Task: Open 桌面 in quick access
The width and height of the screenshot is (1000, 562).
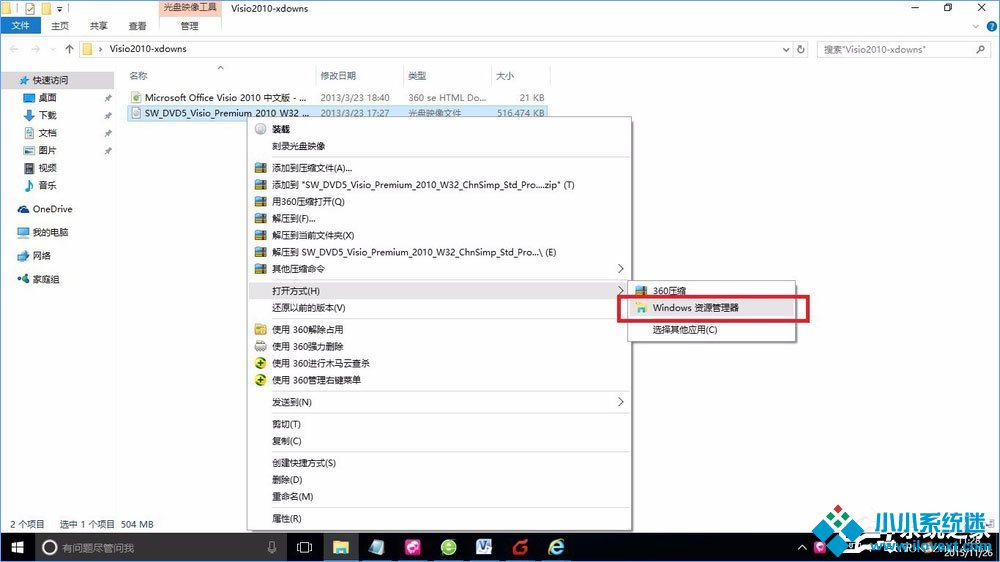Action: [x=47, y=98]
